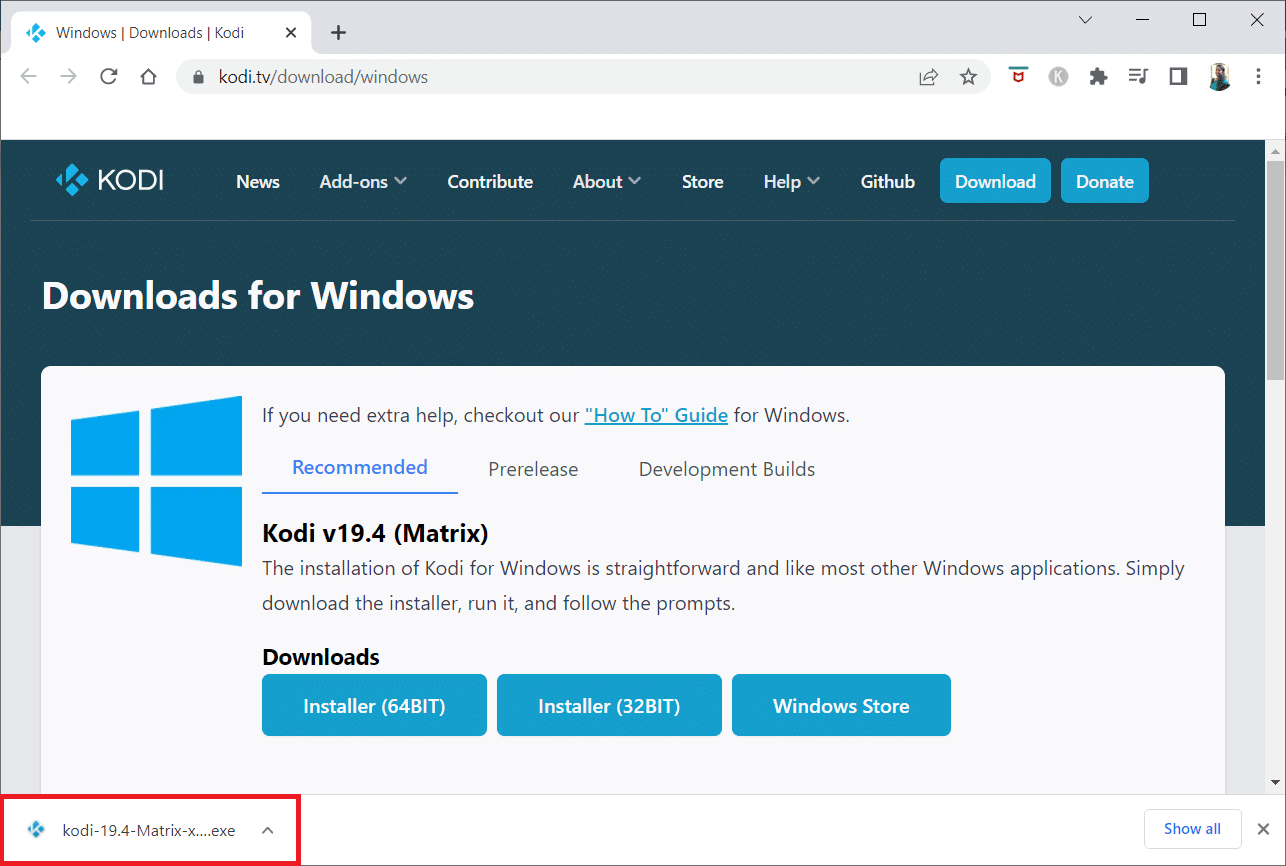
Task: Expand the Help dropdown menu
Action: pyautogui.click(x=792, y=181)
